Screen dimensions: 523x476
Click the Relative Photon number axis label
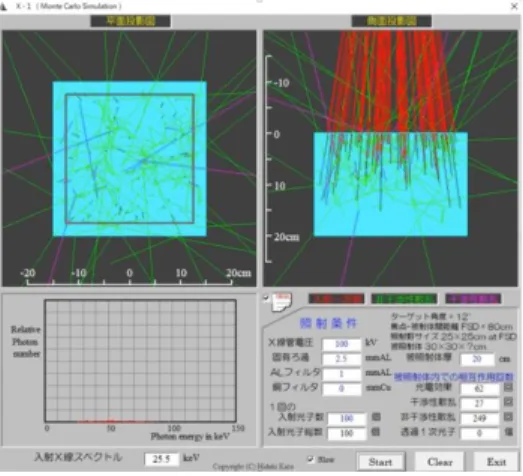click(x=26, y=342)
